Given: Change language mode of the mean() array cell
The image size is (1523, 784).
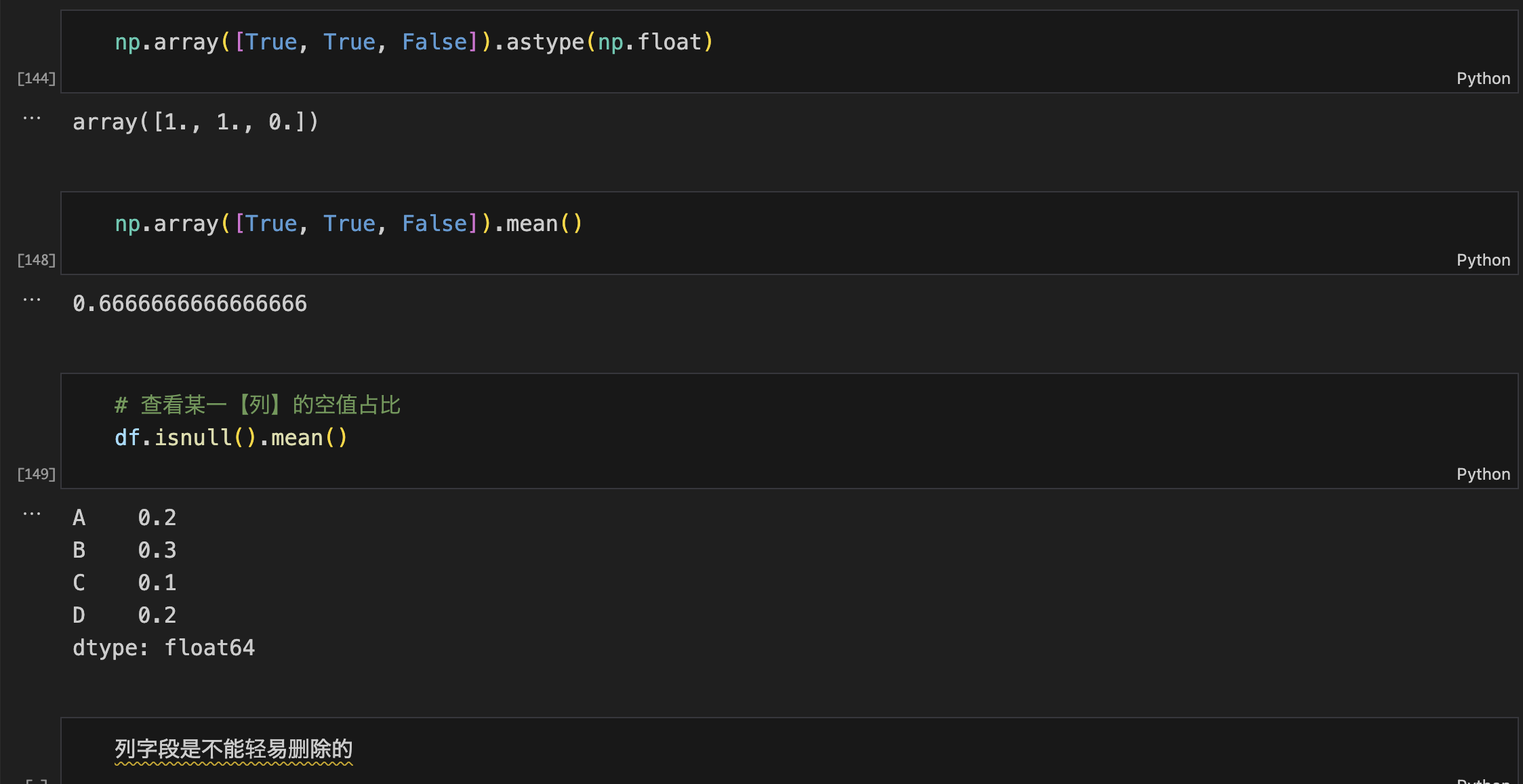Looking at the screenshot, I should (x=1483, y=260).
